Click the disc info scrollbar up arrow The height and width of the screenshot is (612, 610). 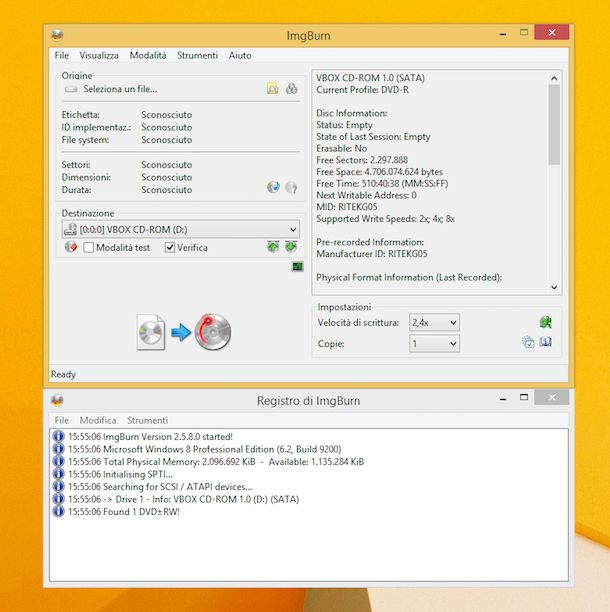554,78
